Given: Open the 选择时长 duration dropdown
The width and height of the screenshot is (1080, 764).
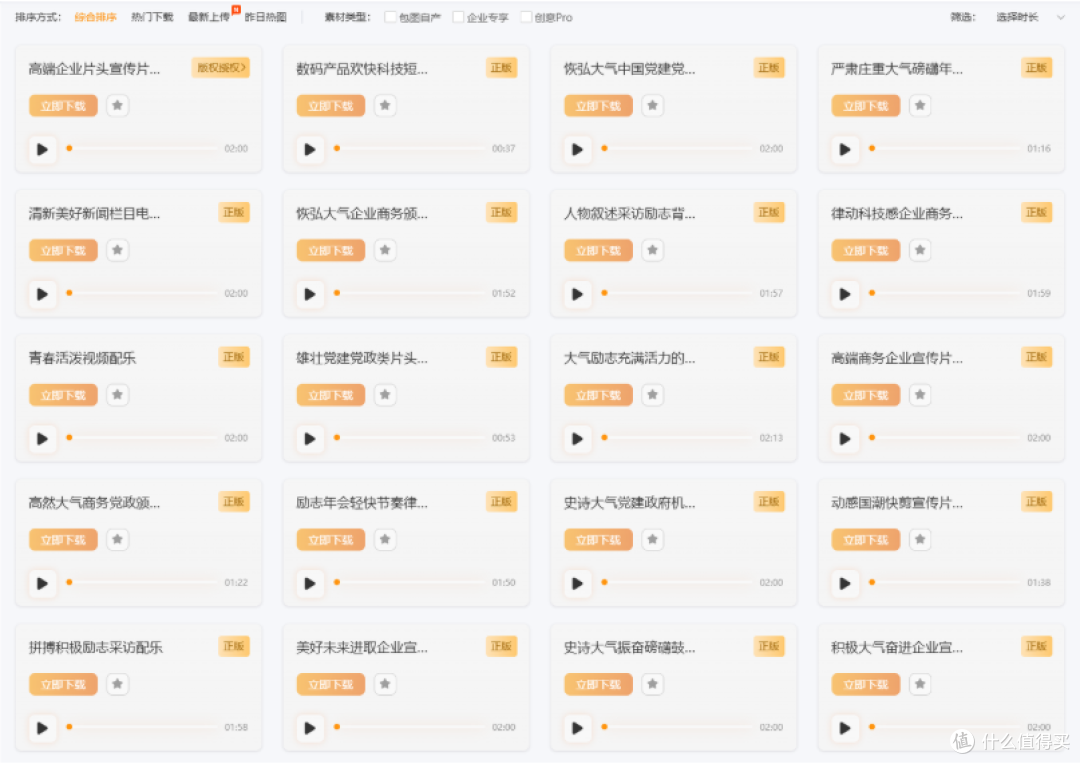Looking at the screenshot, I should (x=1030, y=17).
